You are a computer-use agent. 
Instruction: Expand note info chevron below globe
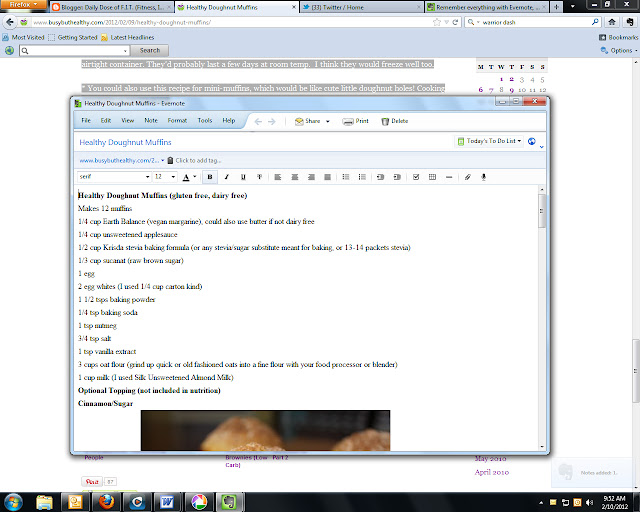click(542, 147)
